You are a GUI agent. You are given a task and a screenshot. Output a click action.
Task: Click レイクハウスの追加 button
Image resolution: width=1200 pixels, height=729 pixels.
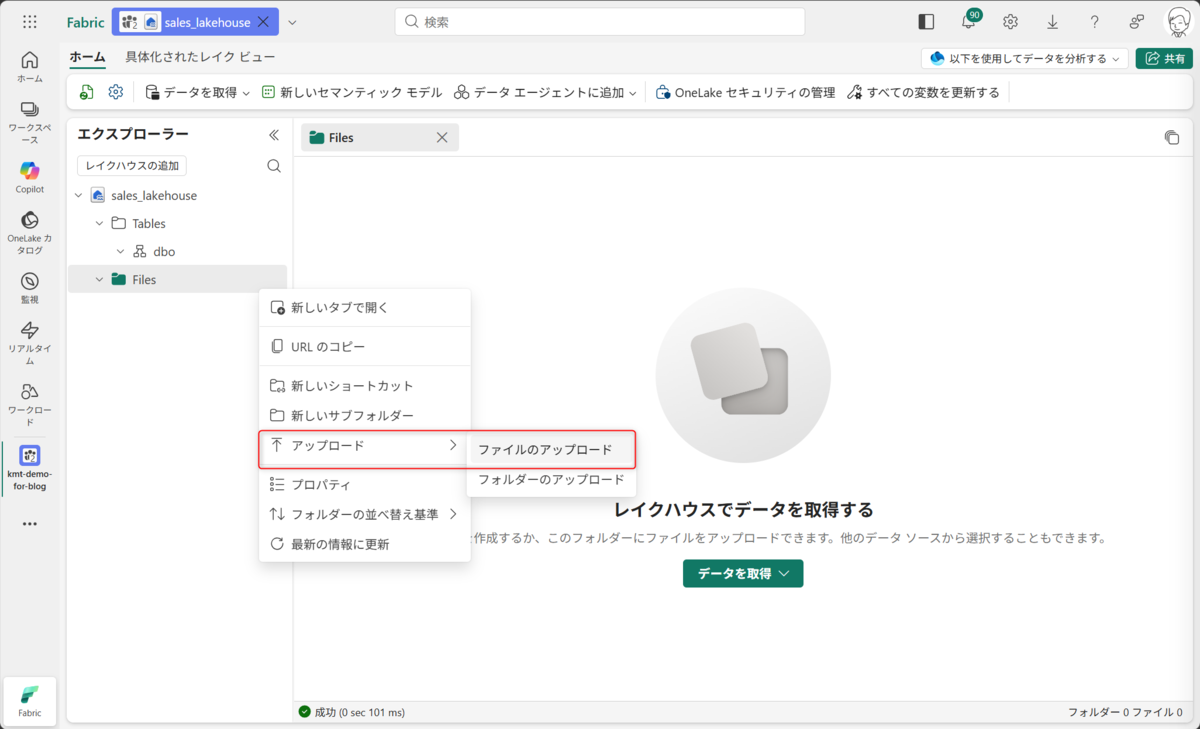pyautogui.click(x=132, y=166)
